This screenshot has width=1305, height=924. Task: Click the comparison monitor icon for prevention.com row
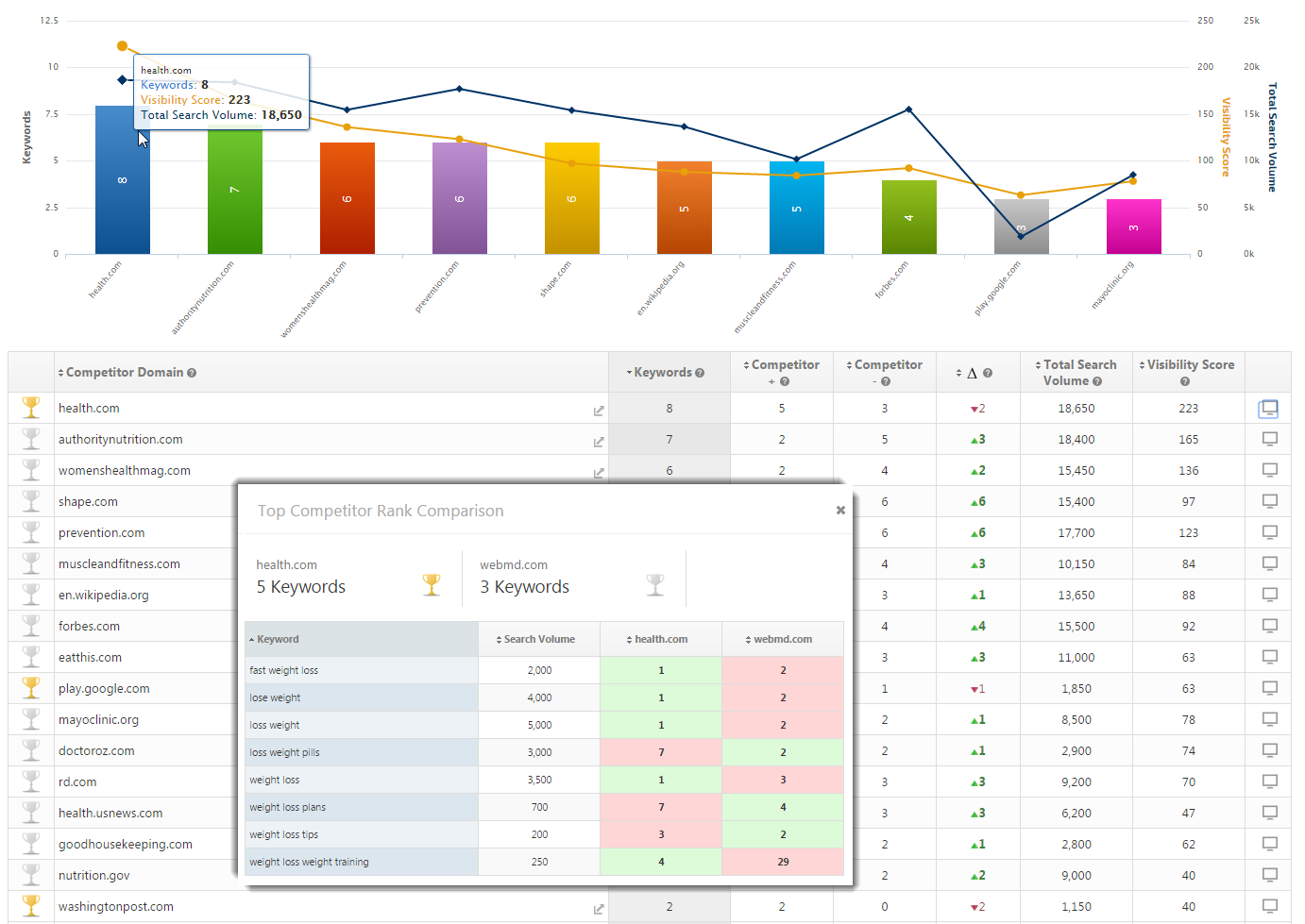(x=1270, y=532)
